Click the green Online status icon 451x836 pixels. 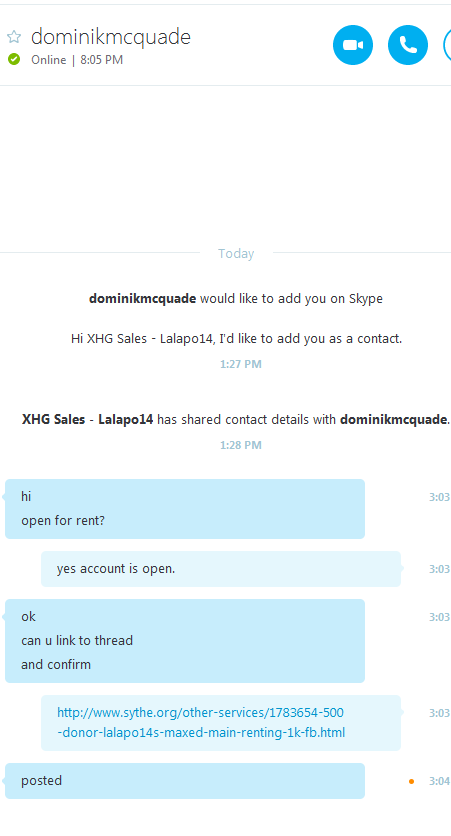(14, 60)
